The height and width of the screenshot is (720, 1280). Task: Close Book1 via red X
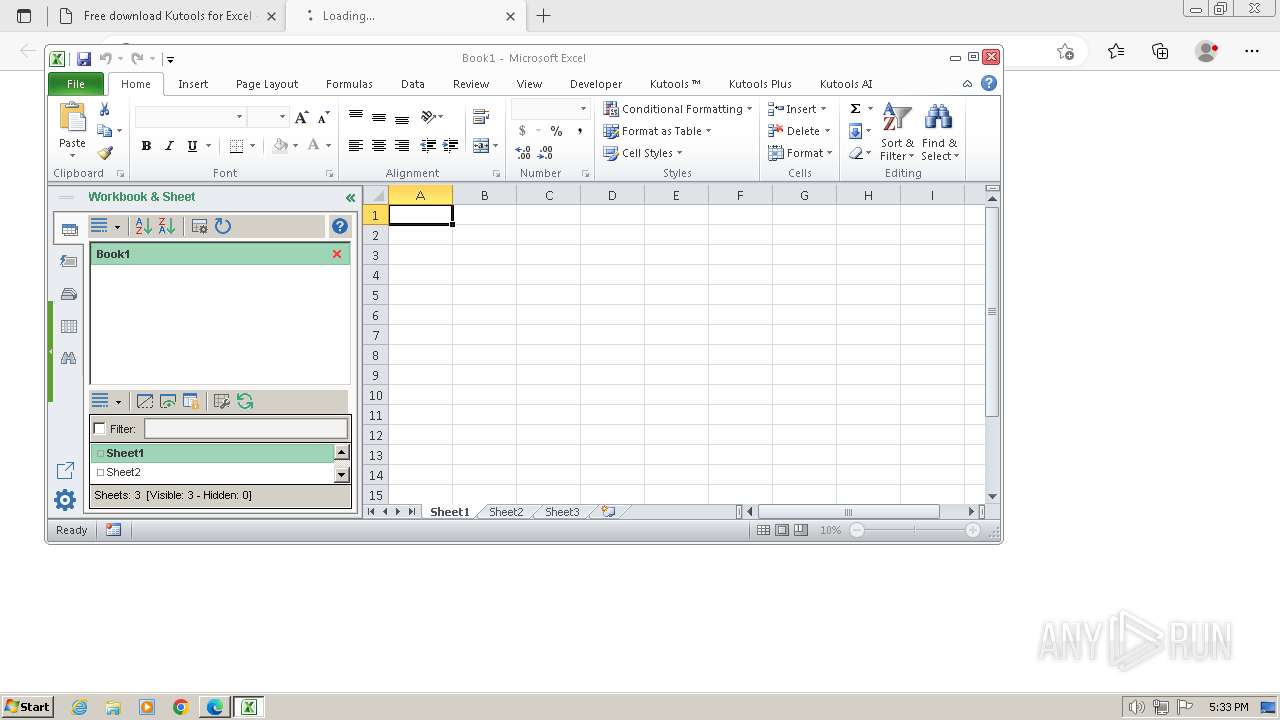coord(337,254)
